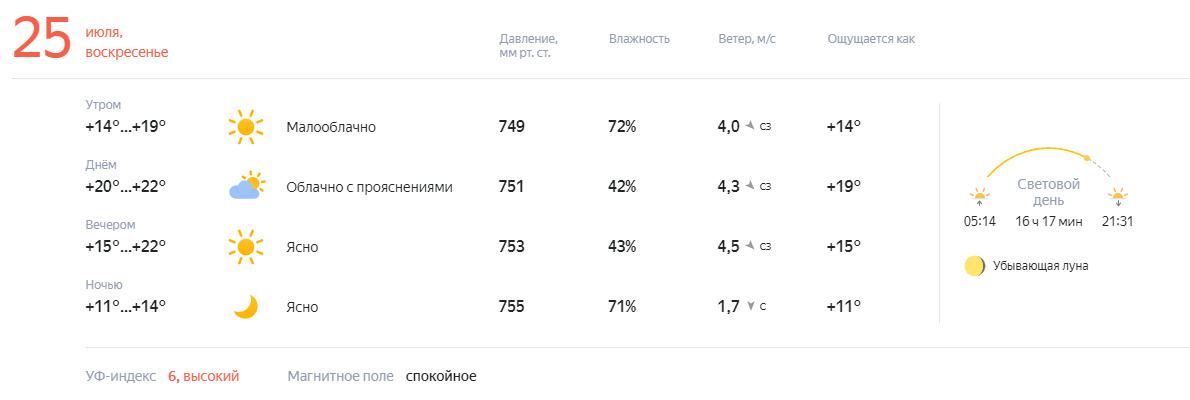Click the июля, воскресенье date label

127,43
